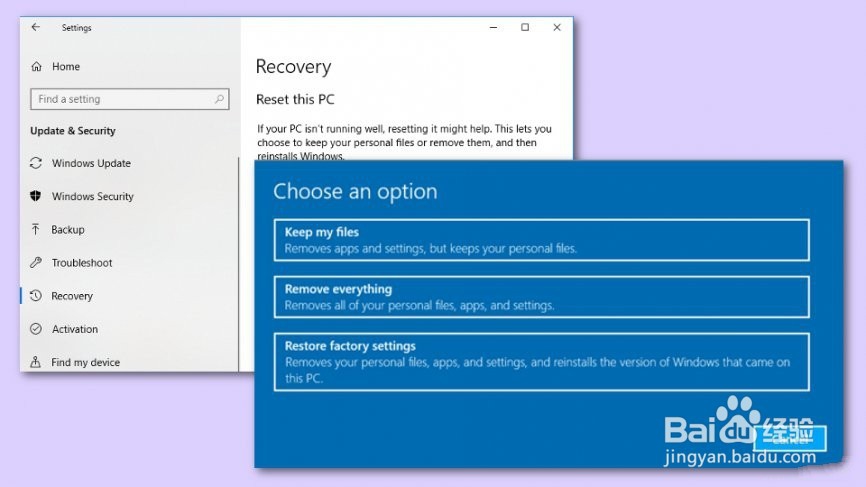Click the Recovery history clock icon
This screenshot has width=866, height=487.
tap(36, 295)
